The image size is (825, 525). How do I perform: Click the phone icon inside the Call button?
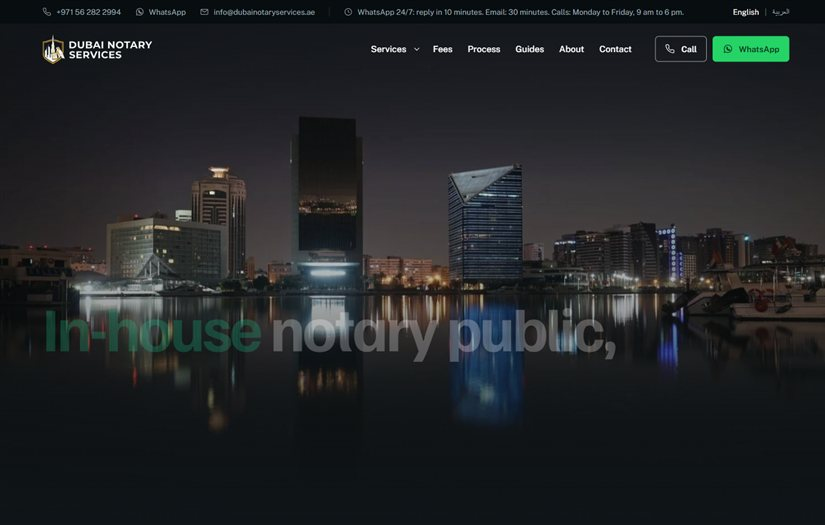[670, 49]
